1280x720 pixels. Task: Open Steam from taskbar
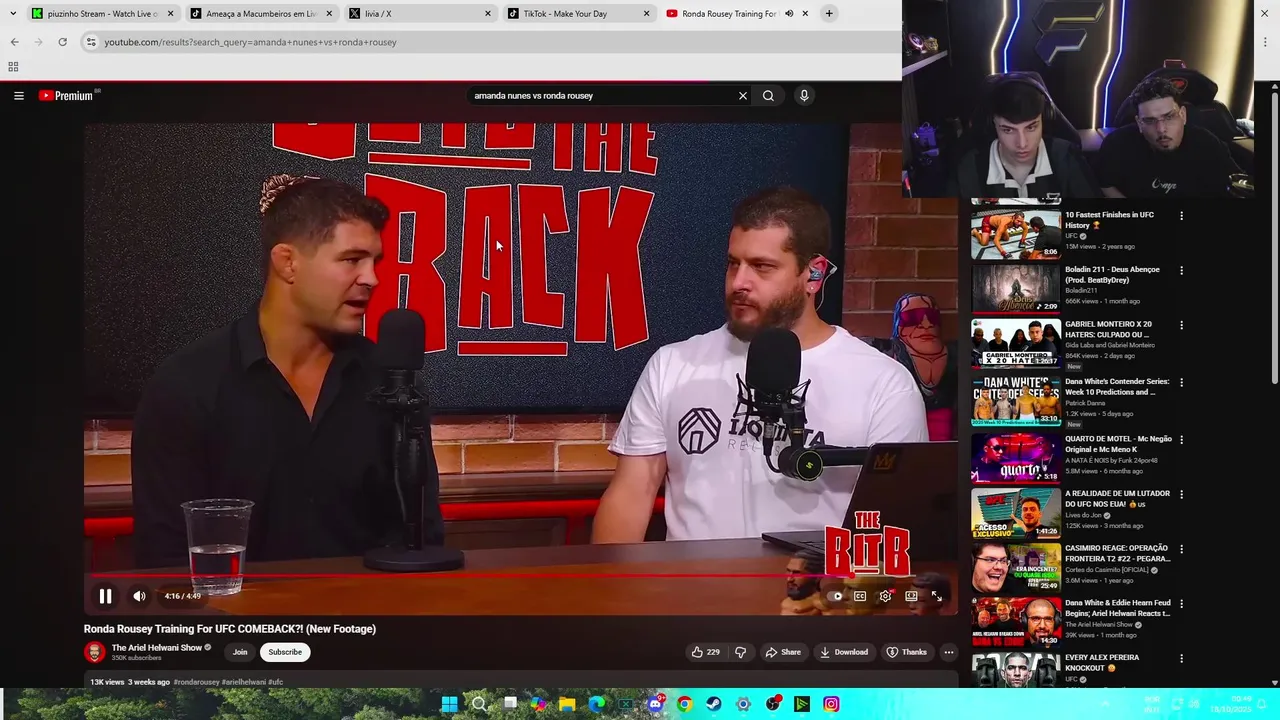713,704
